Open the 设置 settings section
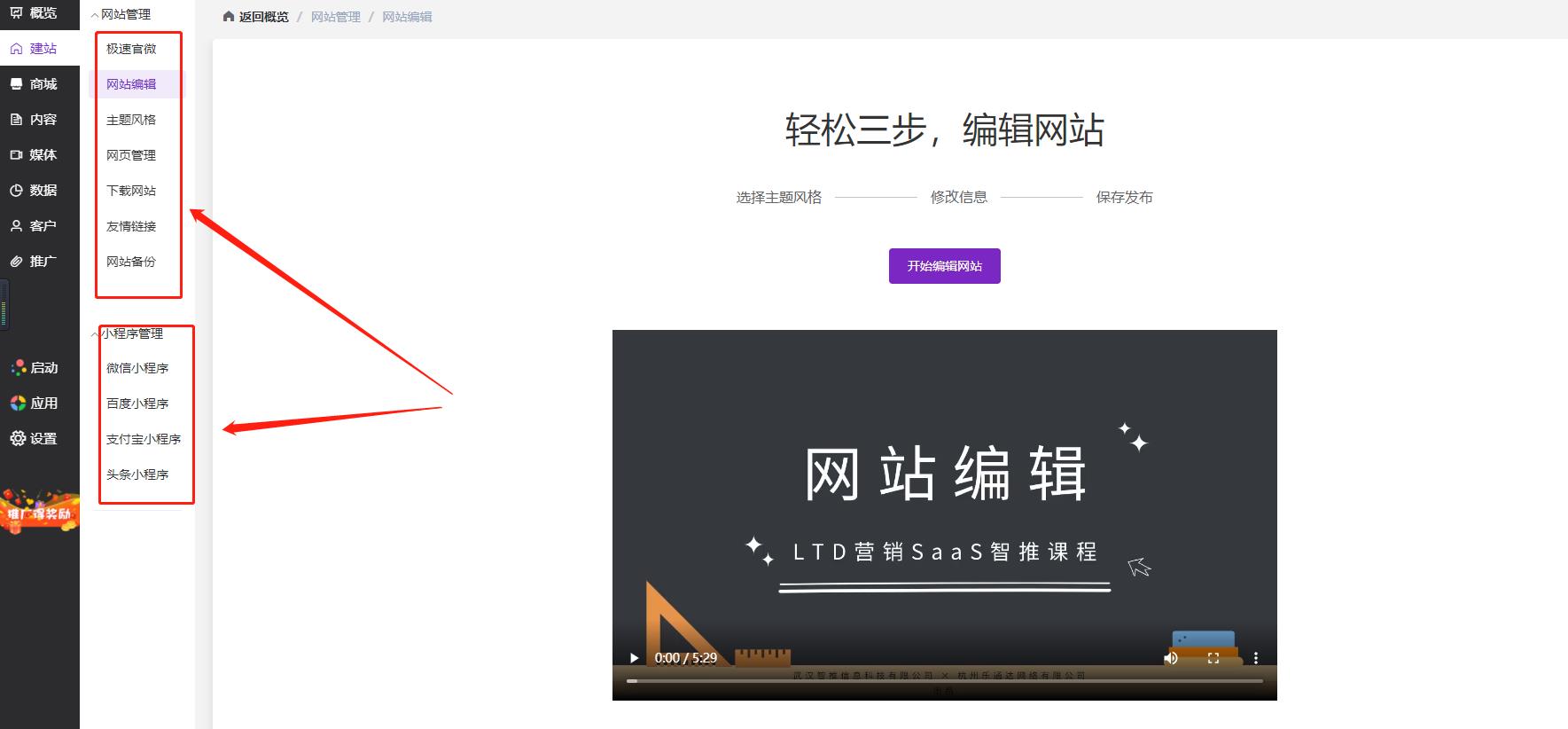 [34, 439]
